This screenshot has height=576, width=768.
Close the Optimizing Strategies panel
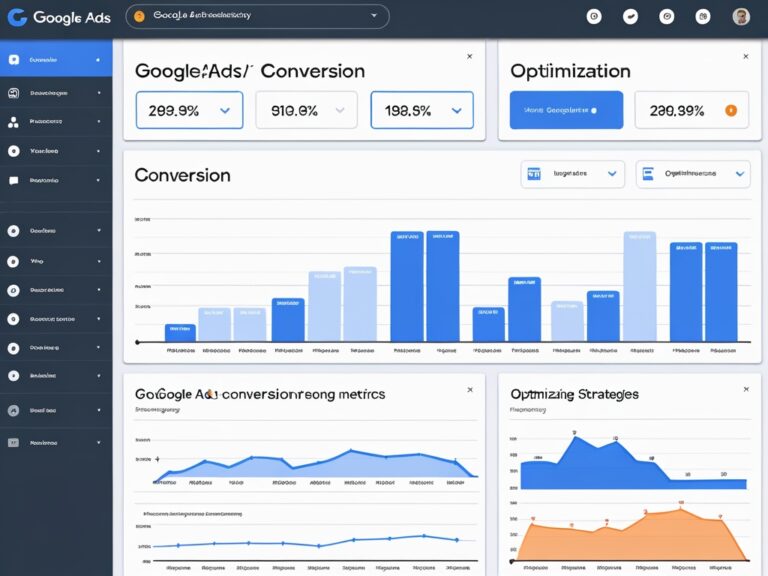745,389
